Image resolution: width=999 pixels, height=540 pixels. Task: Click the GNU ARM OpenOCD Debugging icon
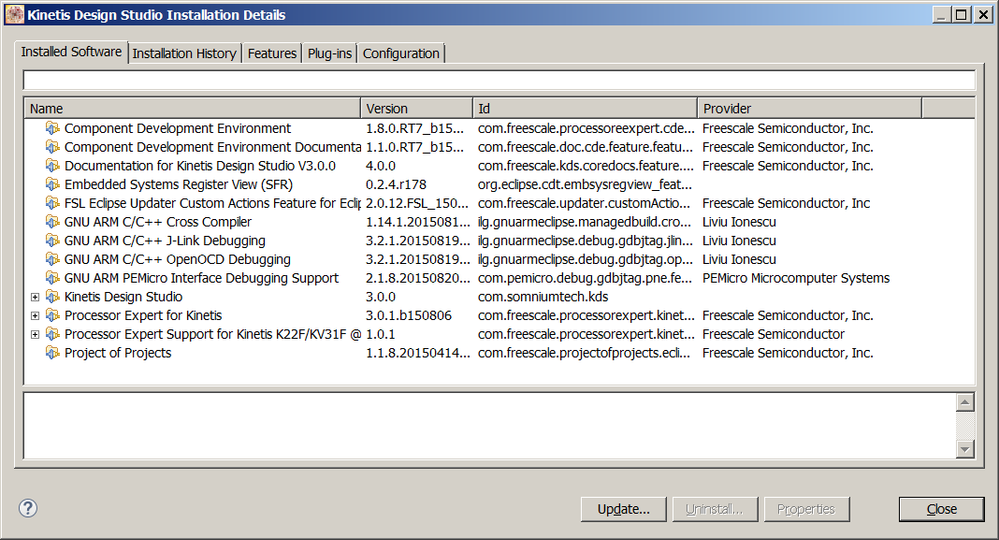(52, 260)
